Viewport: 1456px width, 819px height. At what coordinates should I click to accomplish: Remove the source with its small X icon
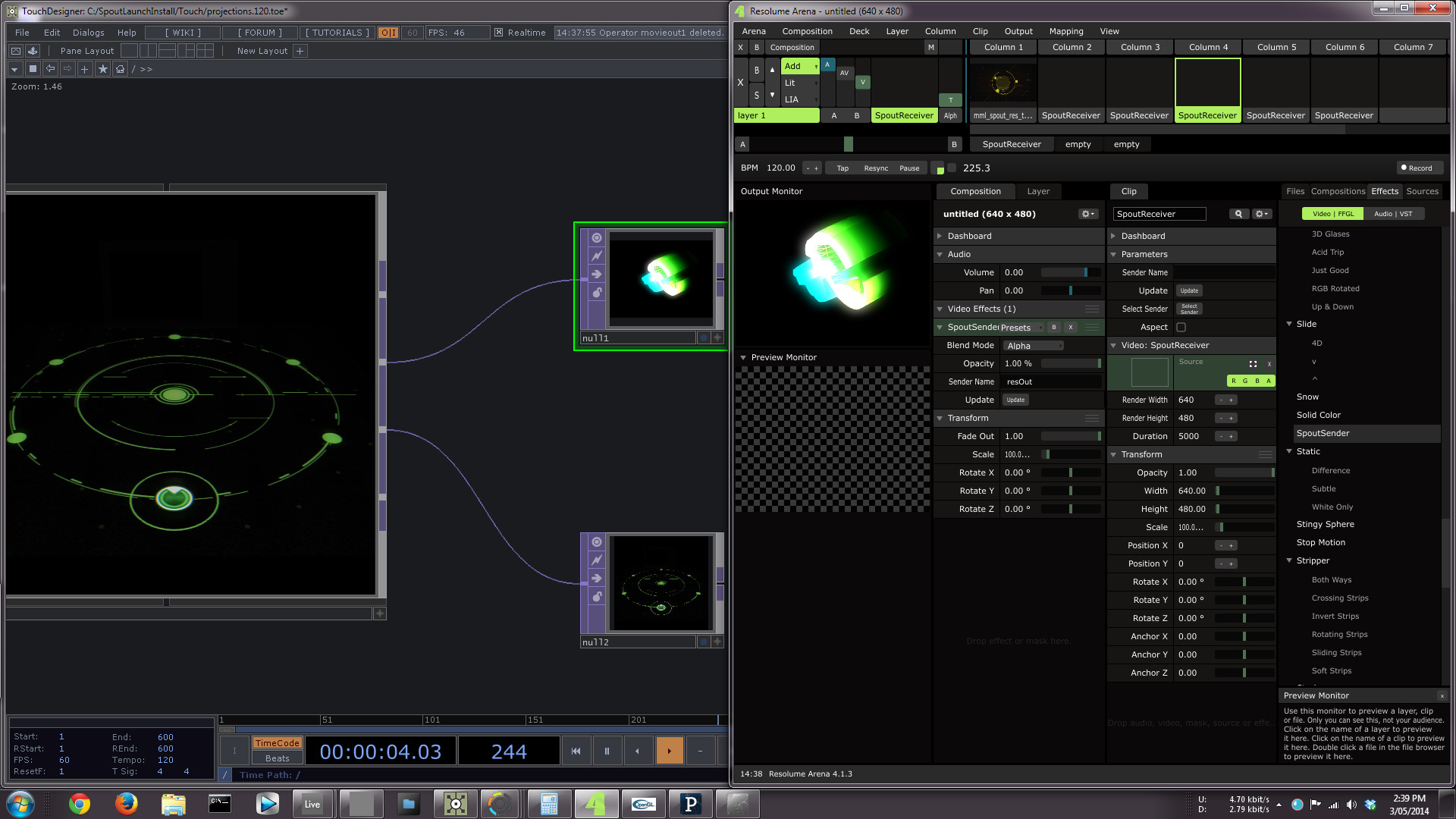point(1269,364)
